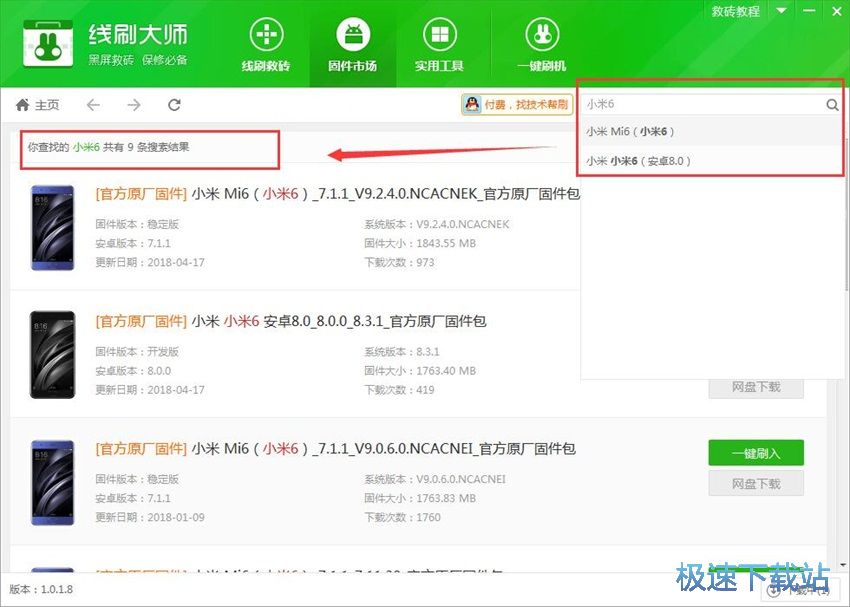This screenshot has width=850, height=607.
Task: Click 安卓版本：8.0.0 text
Action: (x=133, y=371)
